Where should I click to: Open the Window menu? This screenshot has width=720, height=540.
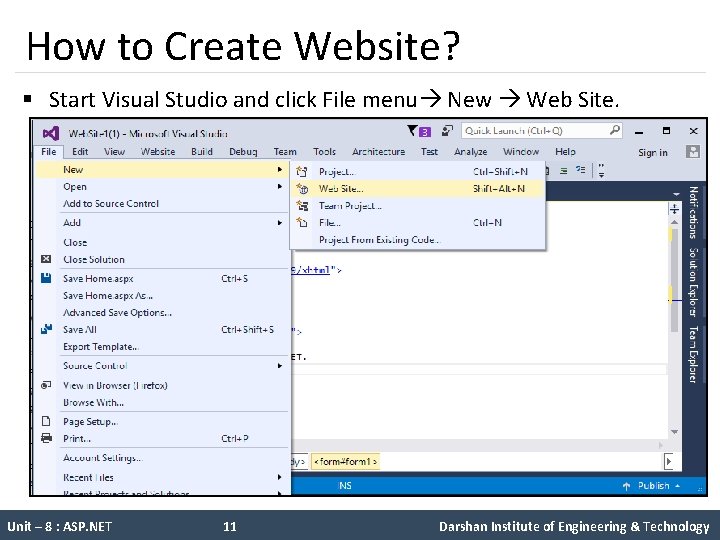point(521,152)
